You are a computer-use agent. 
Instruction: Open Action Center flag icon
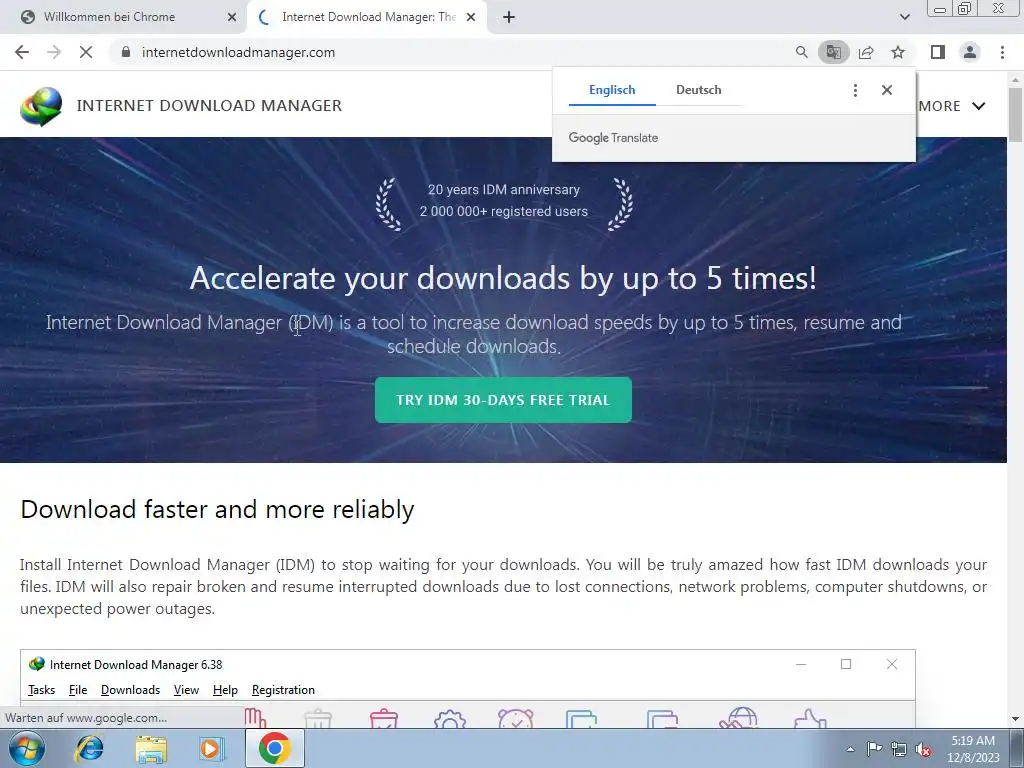[874, 749]
